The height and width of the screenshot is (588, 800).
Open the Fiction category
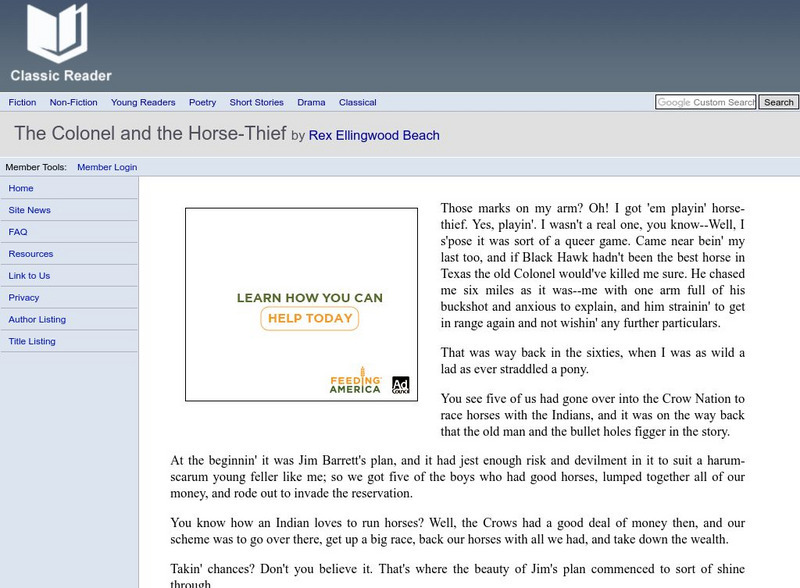[22, 102]
